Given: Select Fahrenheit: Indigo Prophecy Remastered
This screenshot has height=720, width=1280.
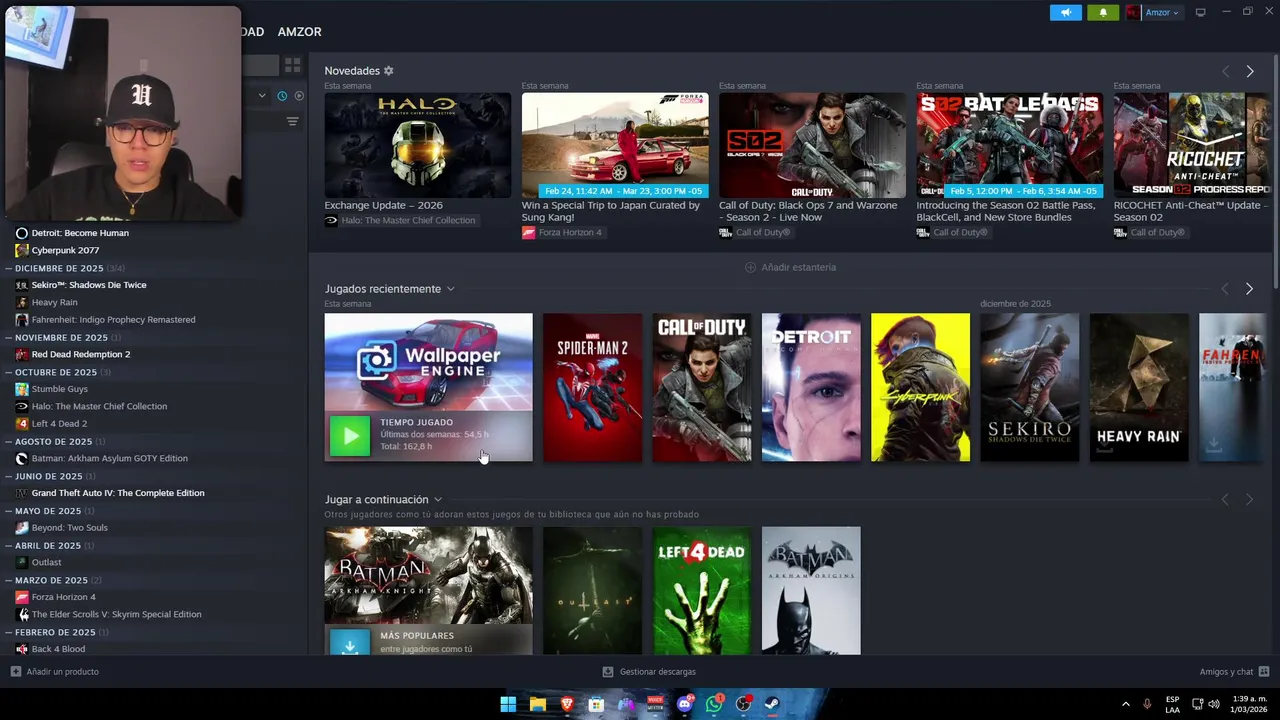Looking at the screenshot, I should [x=113, y=320].
